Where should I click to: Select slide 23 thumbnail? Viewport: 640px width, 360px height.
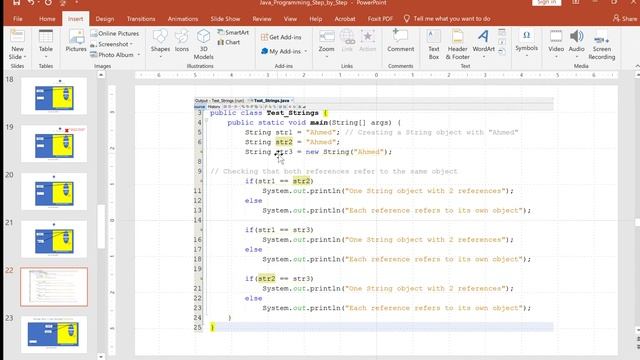(x=54, y=335)
